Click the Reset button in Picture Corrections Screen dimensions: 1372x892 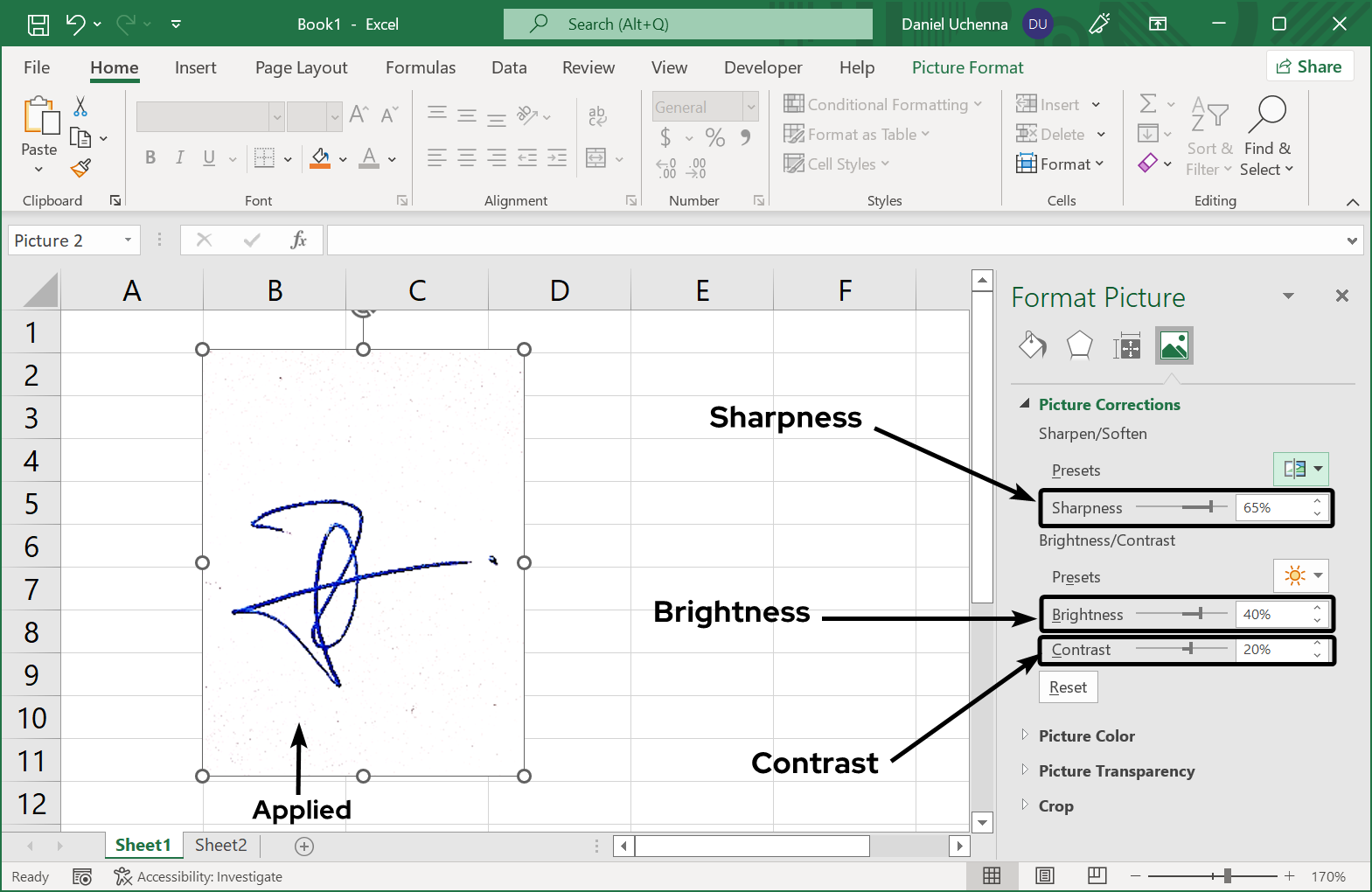[1068, 687]
